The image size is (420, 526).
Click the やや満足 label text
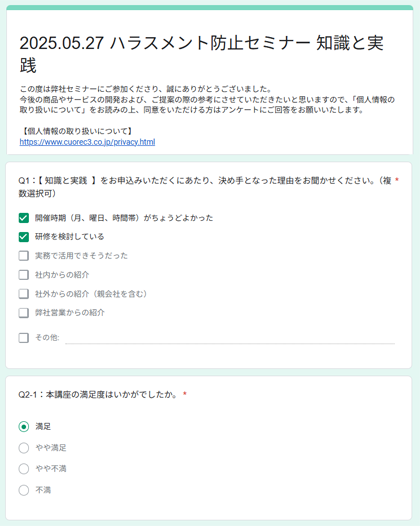(x=51, y=448)
